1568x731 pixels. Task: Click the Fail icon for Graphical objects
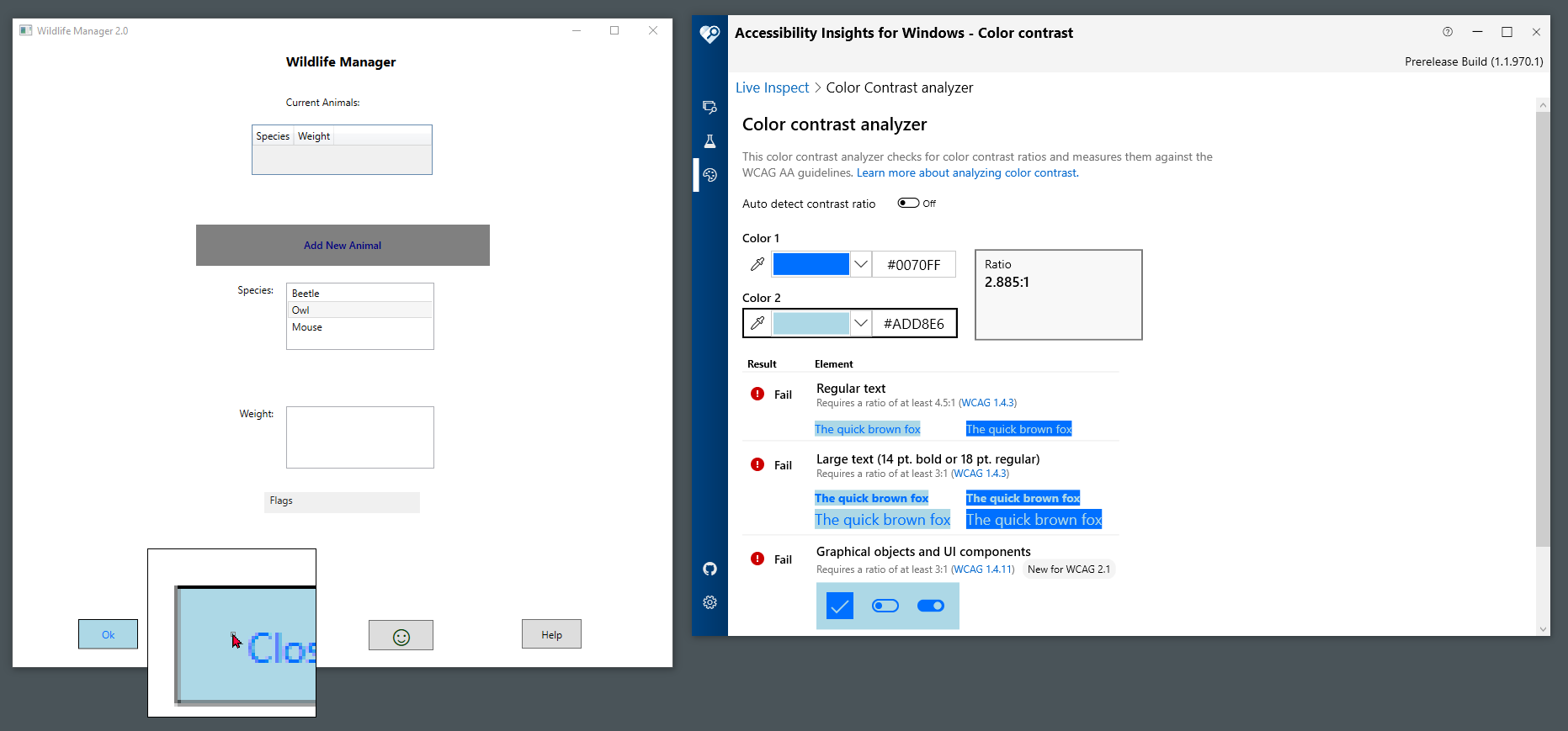tap(757, 559)
